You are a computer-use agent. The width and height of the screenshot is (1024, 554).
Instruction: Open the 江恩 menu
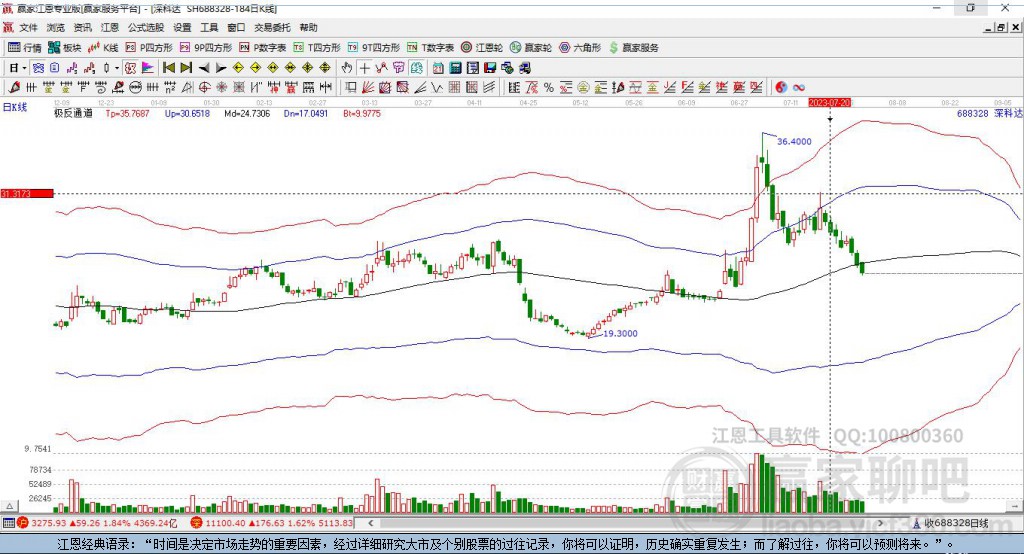point(110,27)
